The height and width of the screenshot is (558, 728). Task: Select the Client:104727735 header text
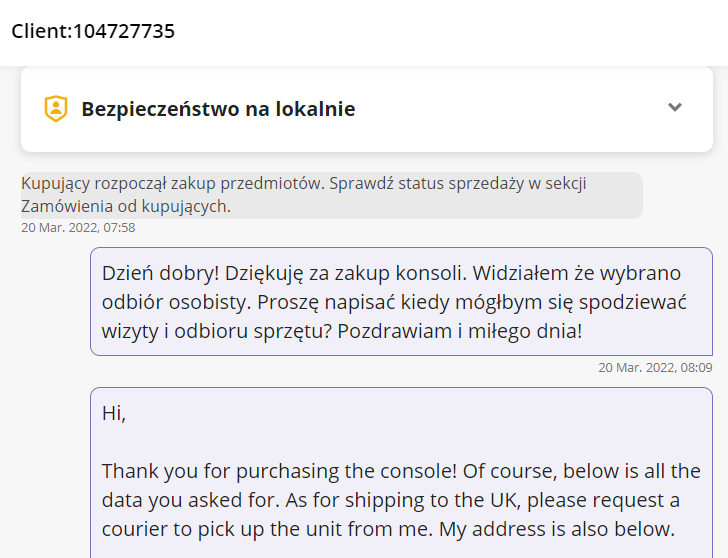pyautogui.click(x=93, y=31)
